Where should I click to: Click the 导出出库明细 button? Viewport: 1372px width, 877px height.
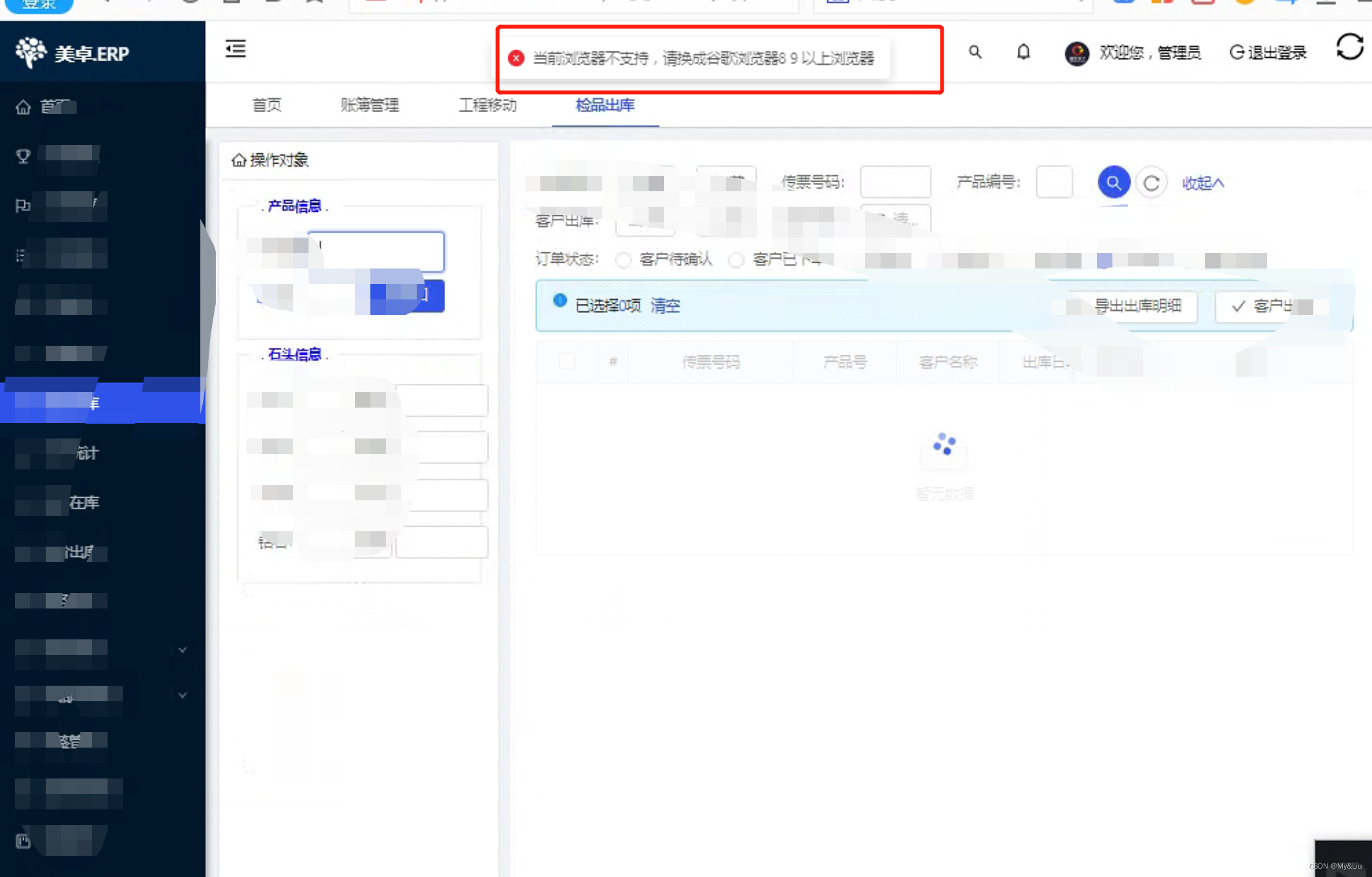coord(1138,306)
